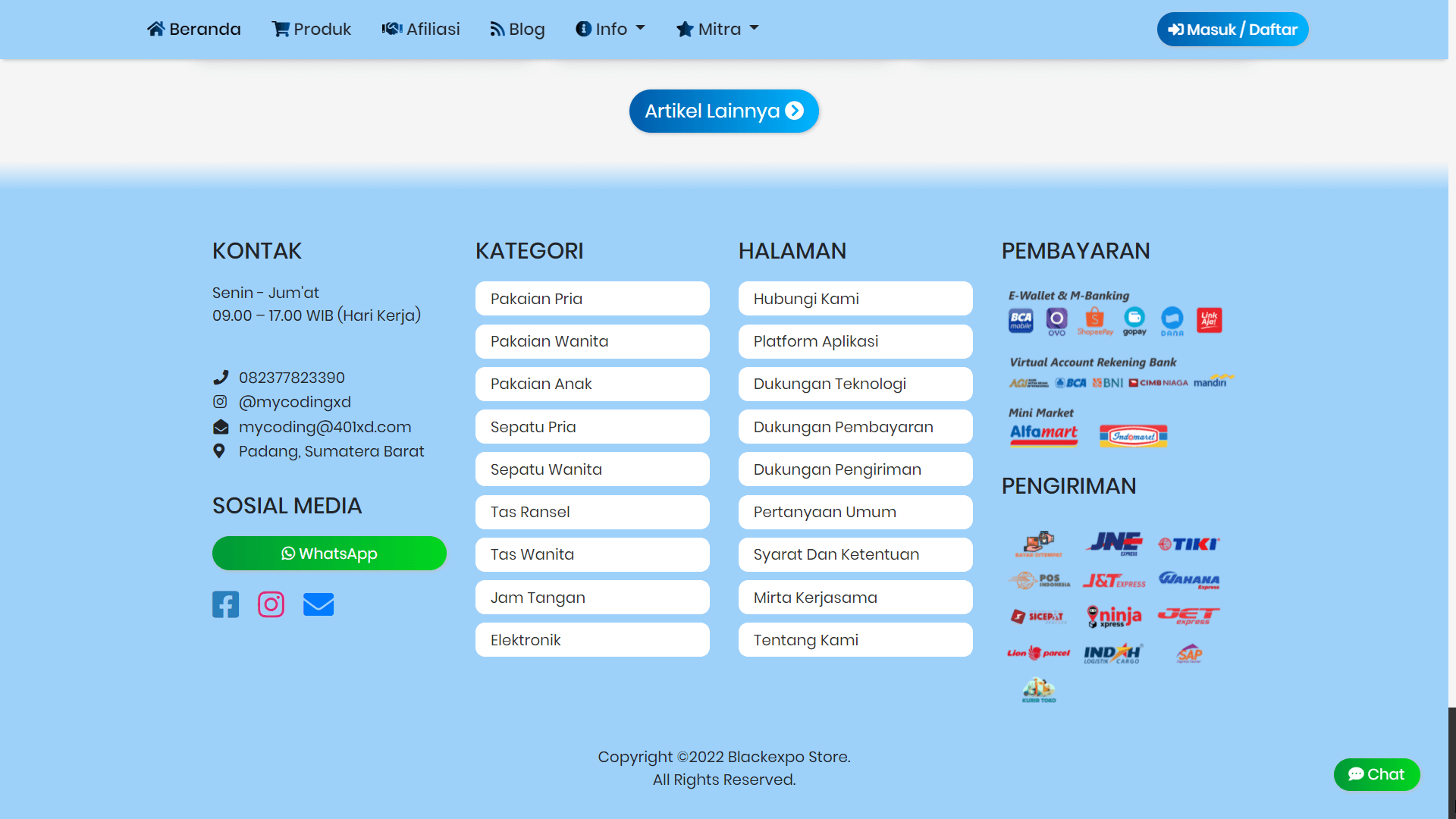Click the Instagram icon in social media
Screen dimensions: 1456x819
tap(271, 604)
